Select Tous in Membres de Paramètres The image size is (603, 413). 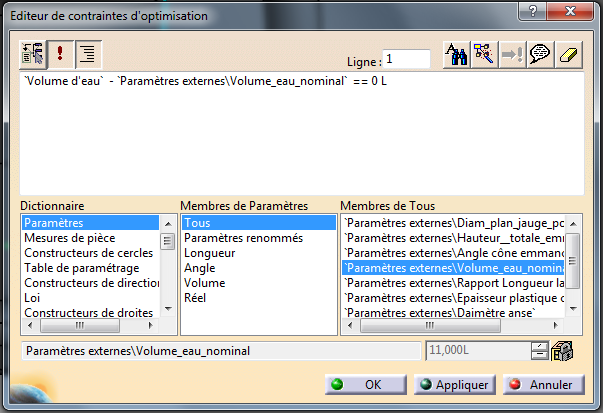coord(259,223)
